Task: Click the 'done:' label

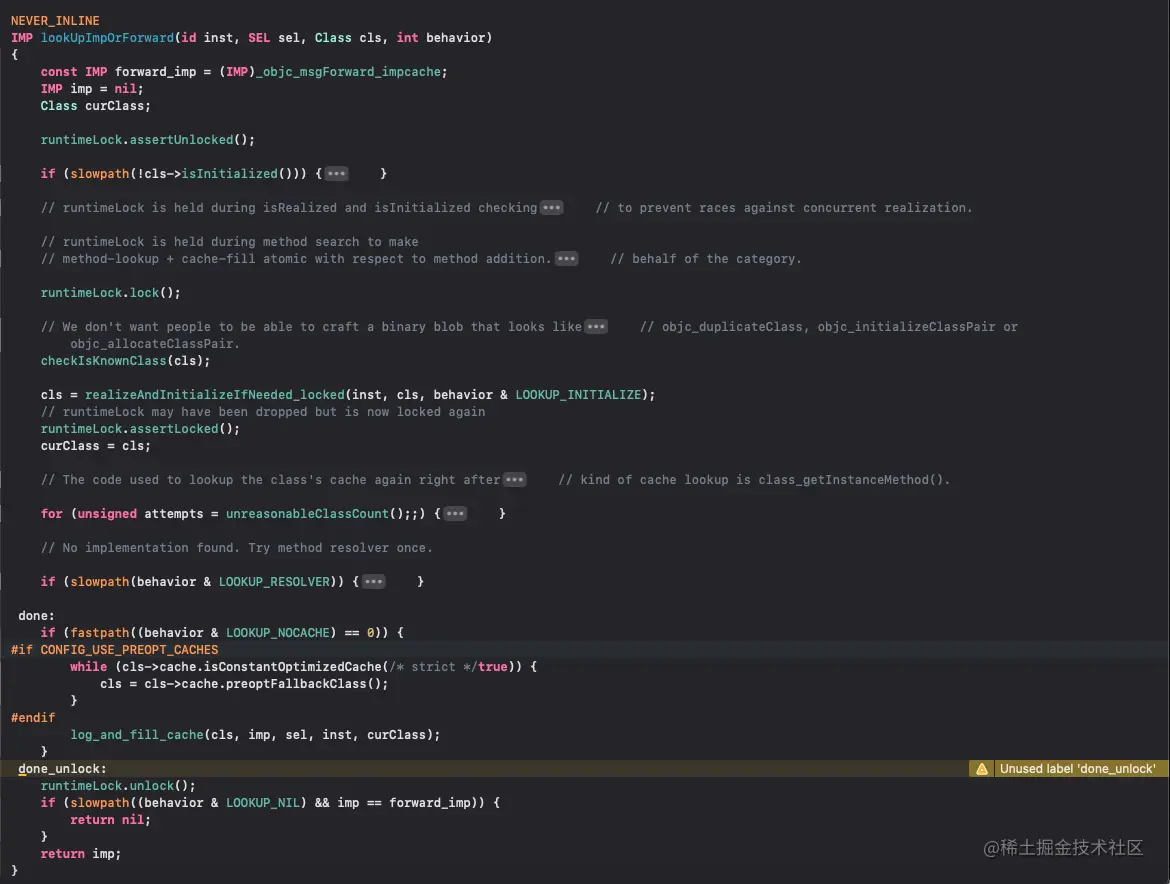Action: (37, 616)
